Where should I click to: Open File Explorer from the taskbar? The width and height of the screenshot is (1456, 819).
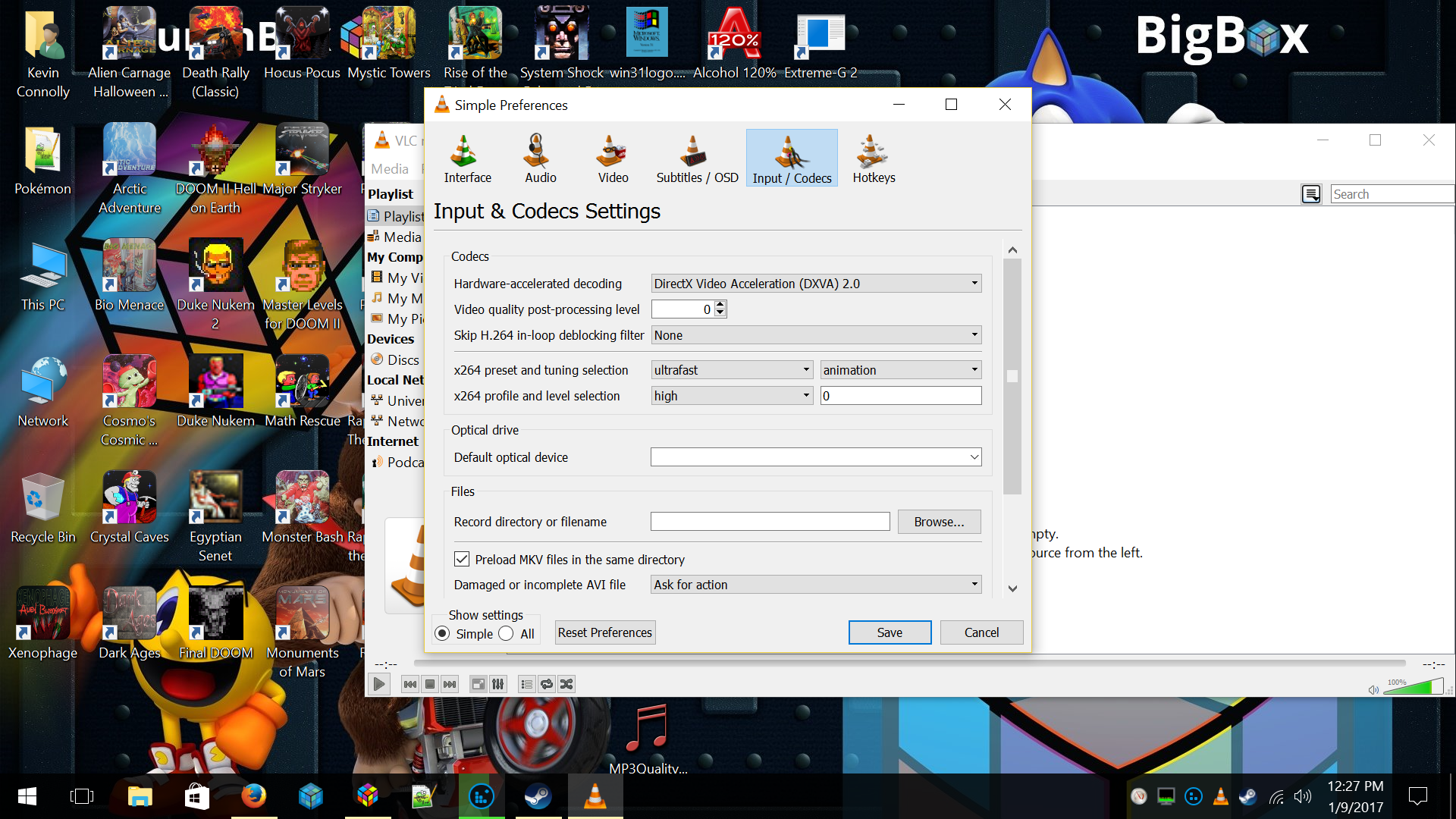[x=140, y=796]
